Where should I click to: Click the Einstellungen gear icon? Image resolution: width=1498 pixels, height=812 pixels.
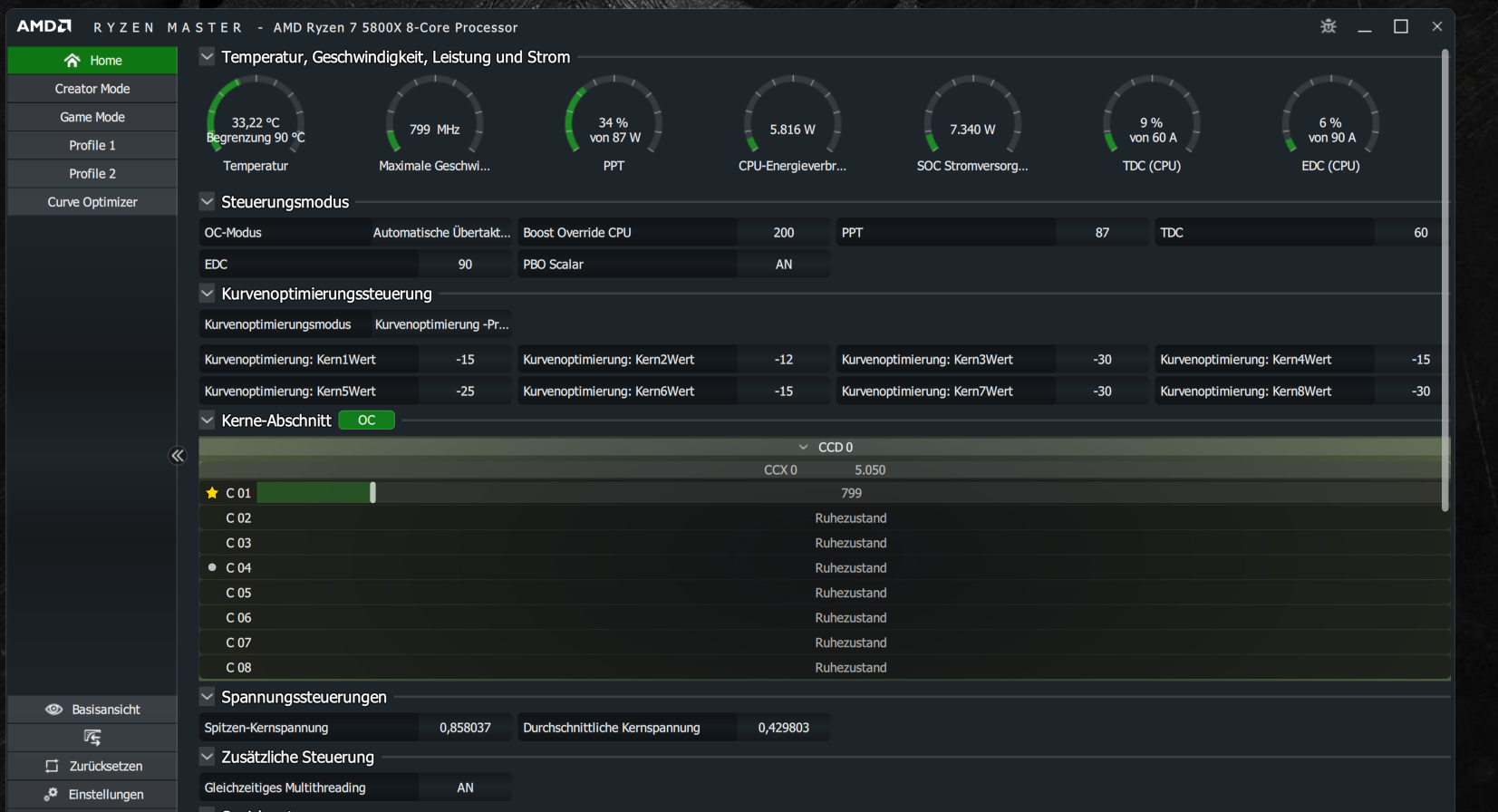pyautogui.click(x=51, y=794)
